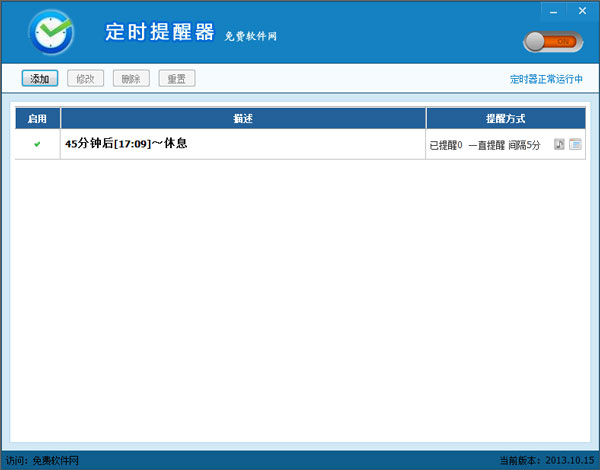Click the 提醒方式 column header
This screenshot has height=470, width=600.
point(505,118)
